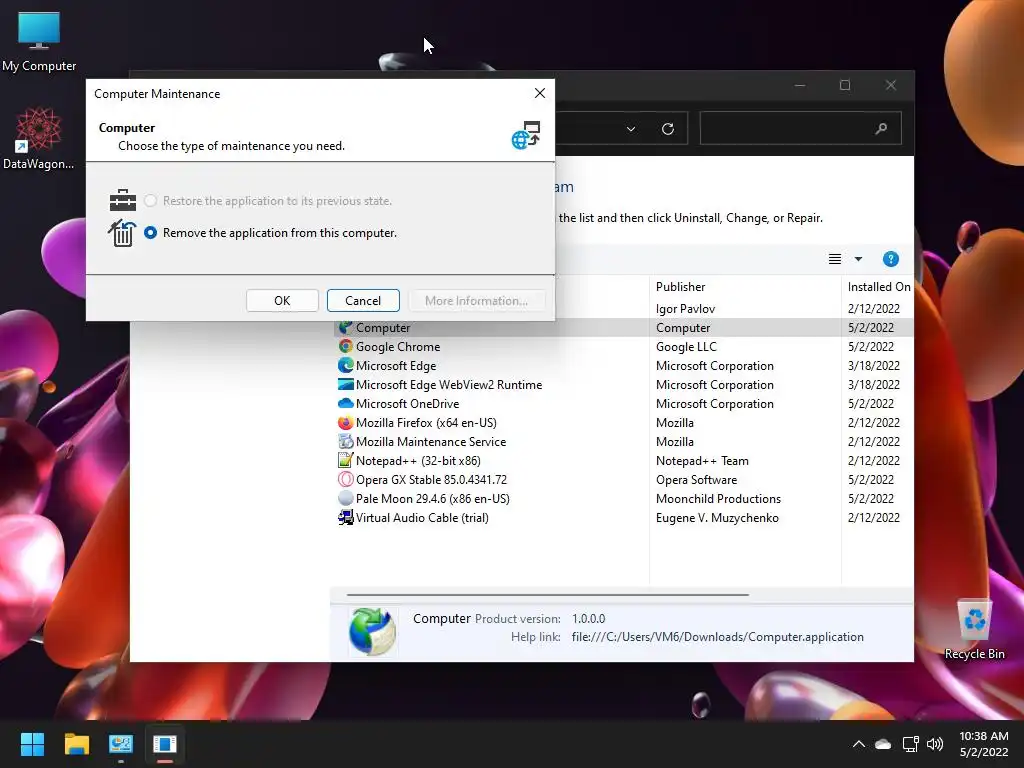Click the search box in Programs window
The height and width of the screenshot is (768, 1024).
(800, 129)
